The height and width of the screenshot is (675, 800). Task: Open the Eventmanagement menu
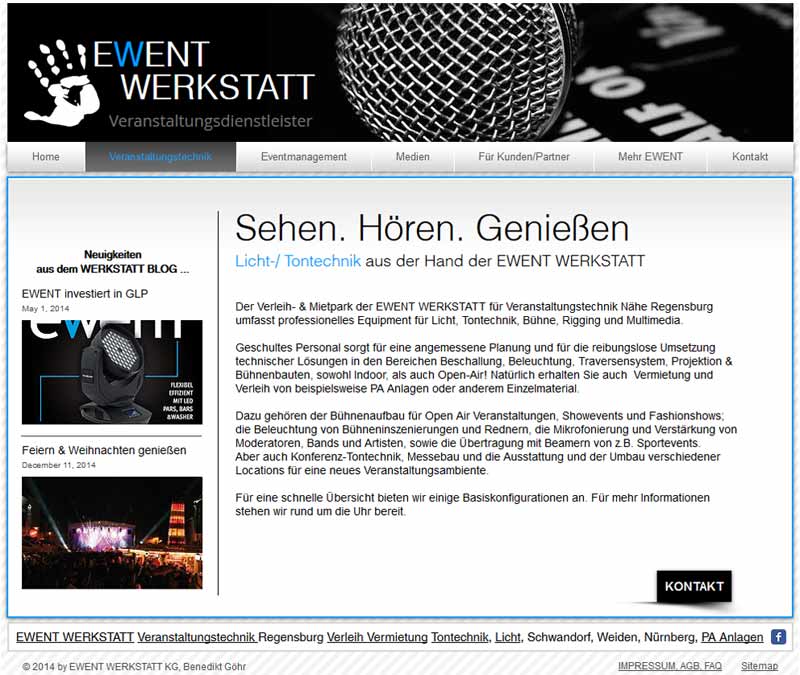304,157
